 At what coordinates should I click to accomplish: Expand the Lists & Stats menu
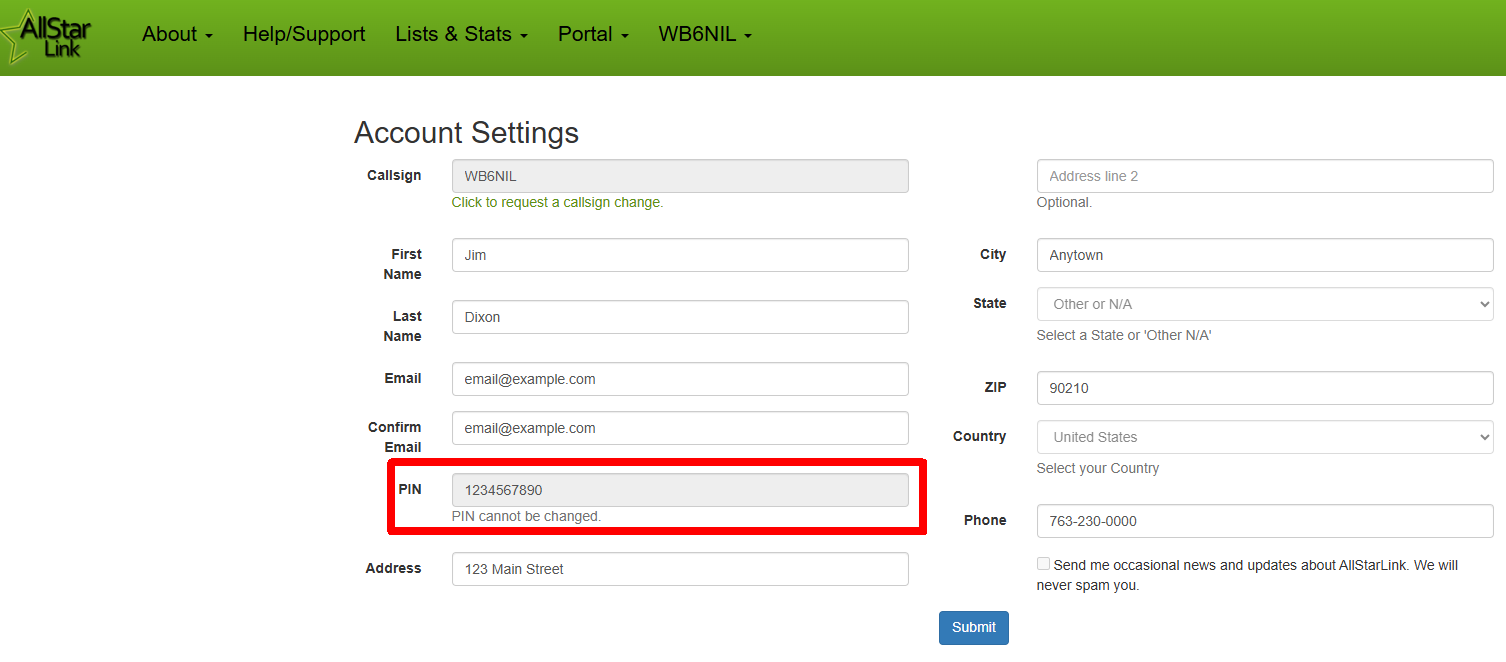pos(462,34)
